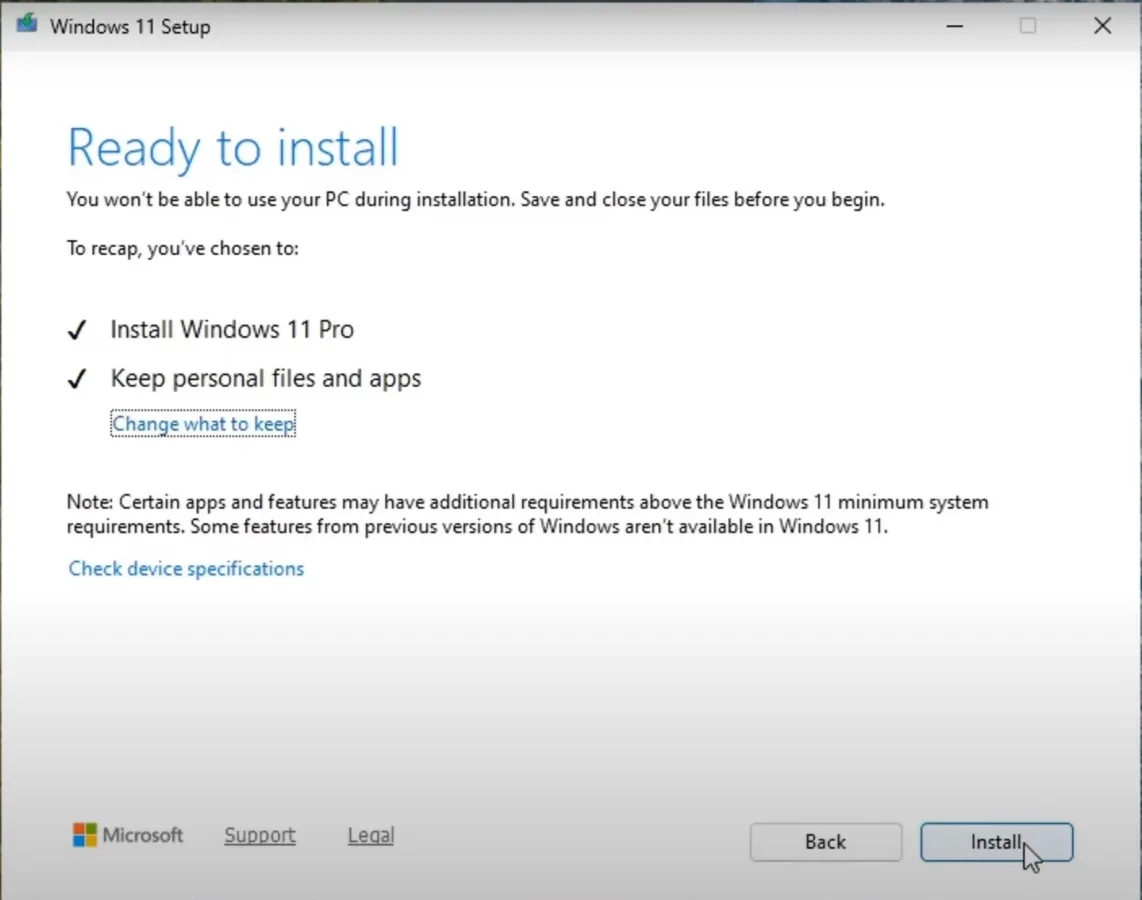Viewport: 1142px width, 900px height.
Task: Open the Support page link
Action: tap(259, 835)
